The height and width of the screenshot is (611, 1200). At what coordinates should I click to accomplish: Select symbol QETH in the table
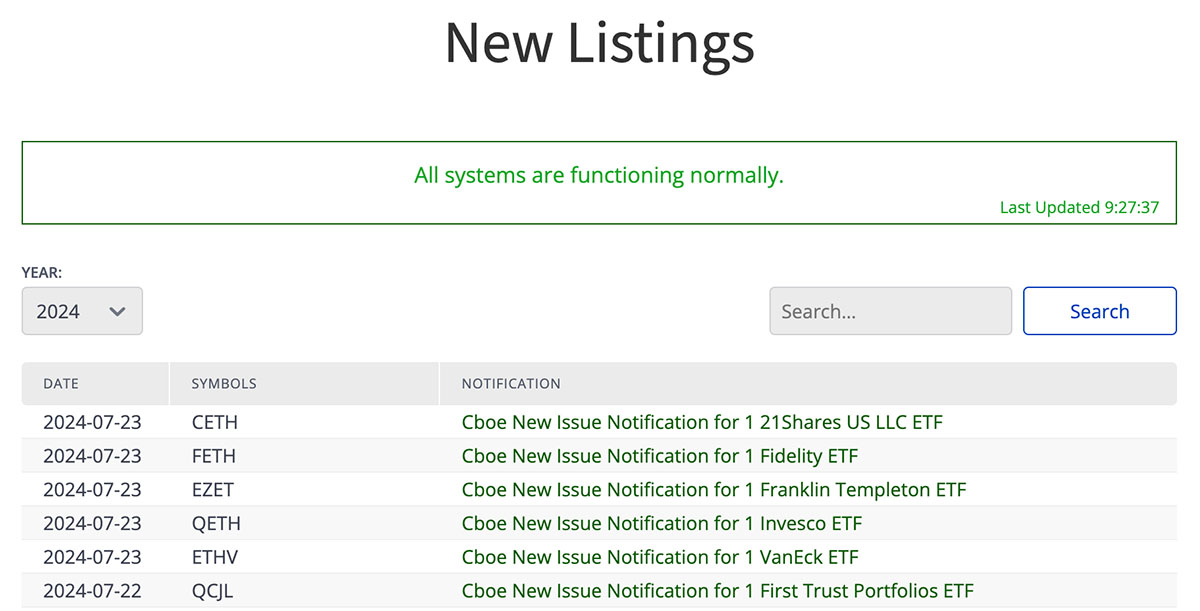point(216,523)
